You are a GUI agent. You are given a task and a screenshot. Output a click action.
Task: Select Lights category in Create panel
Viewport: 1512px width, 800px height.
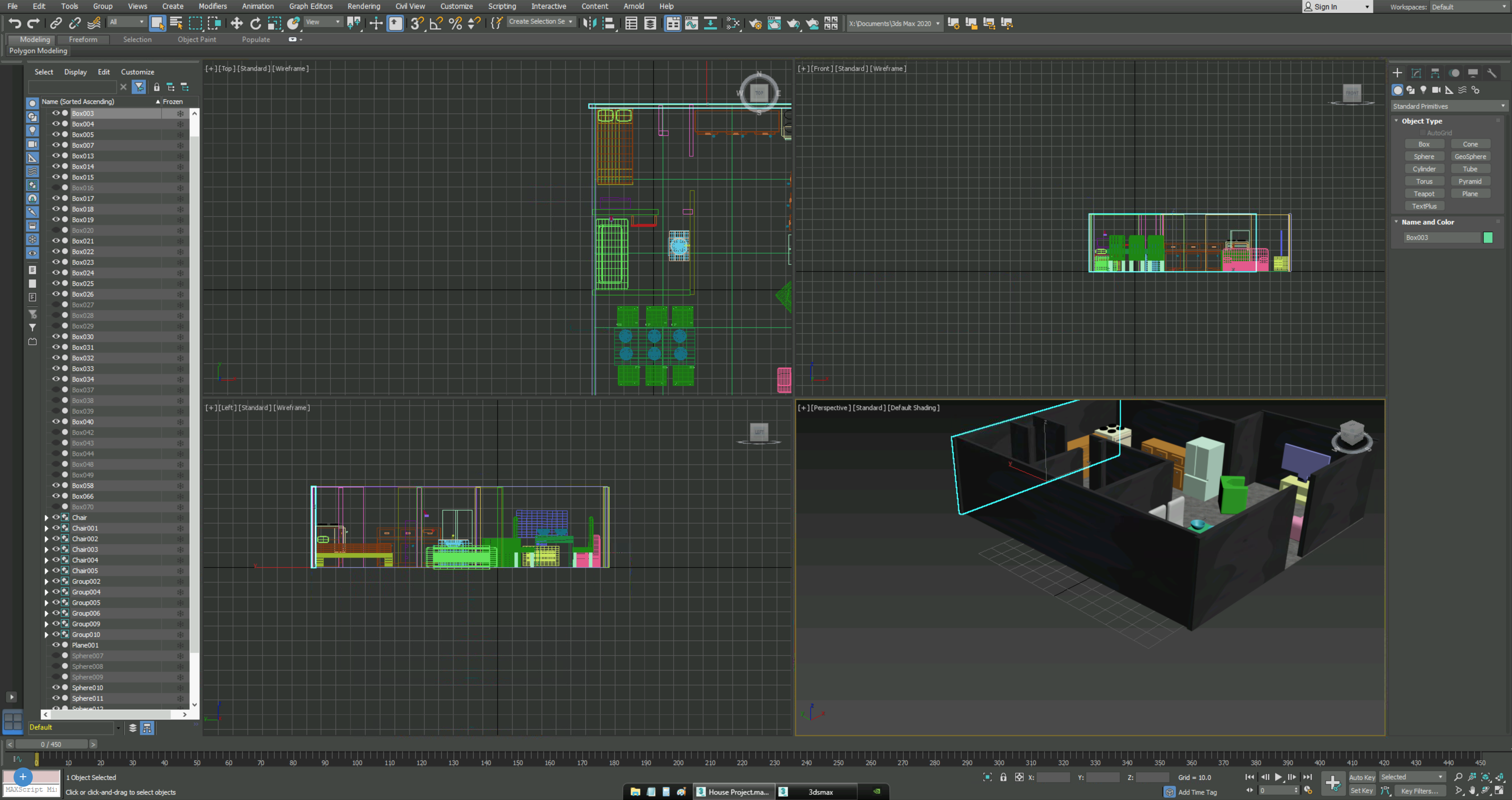coord(1423,90)
